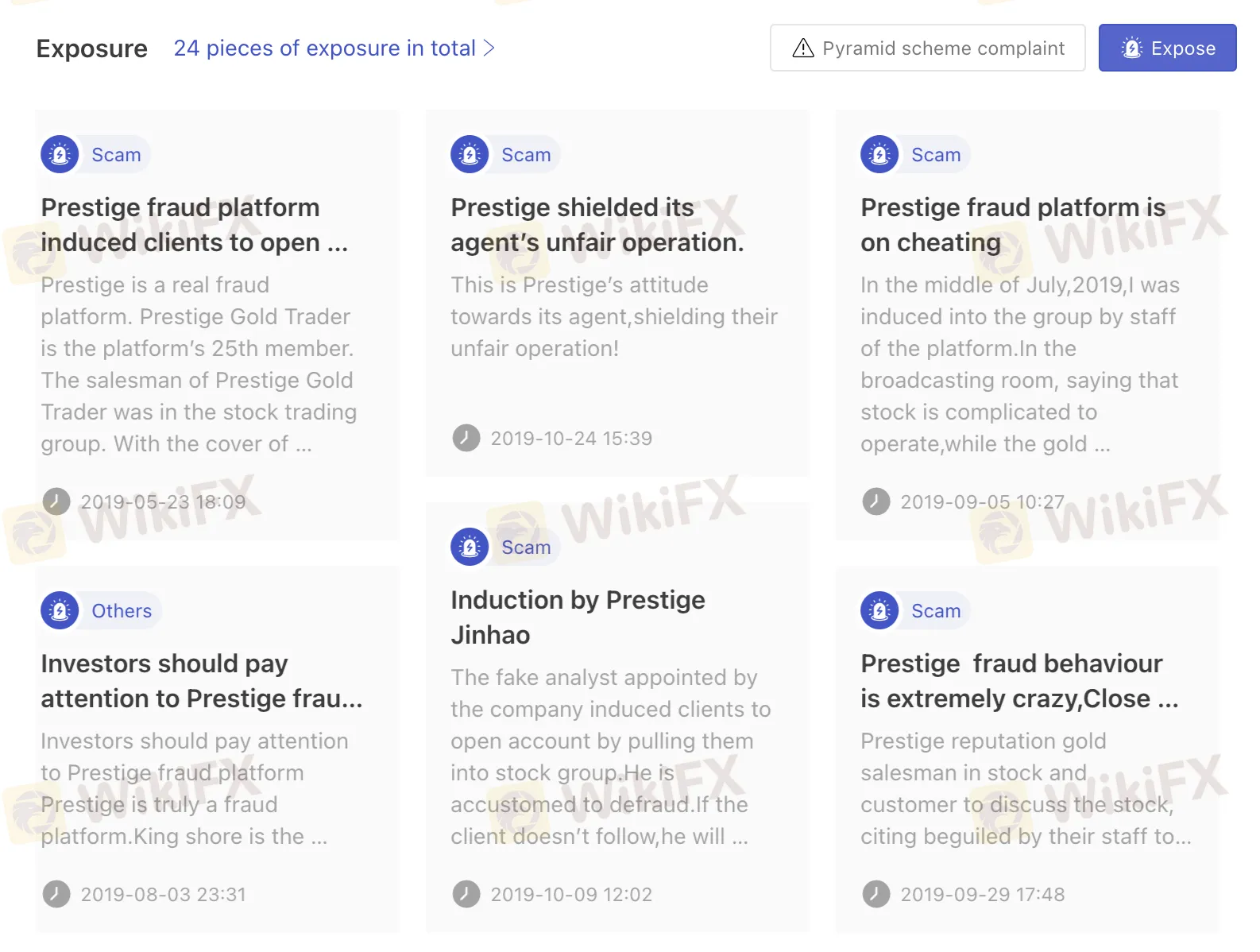
Task: Open the 'Induction by Prestige Jinhao' headline
Action: 578,617
